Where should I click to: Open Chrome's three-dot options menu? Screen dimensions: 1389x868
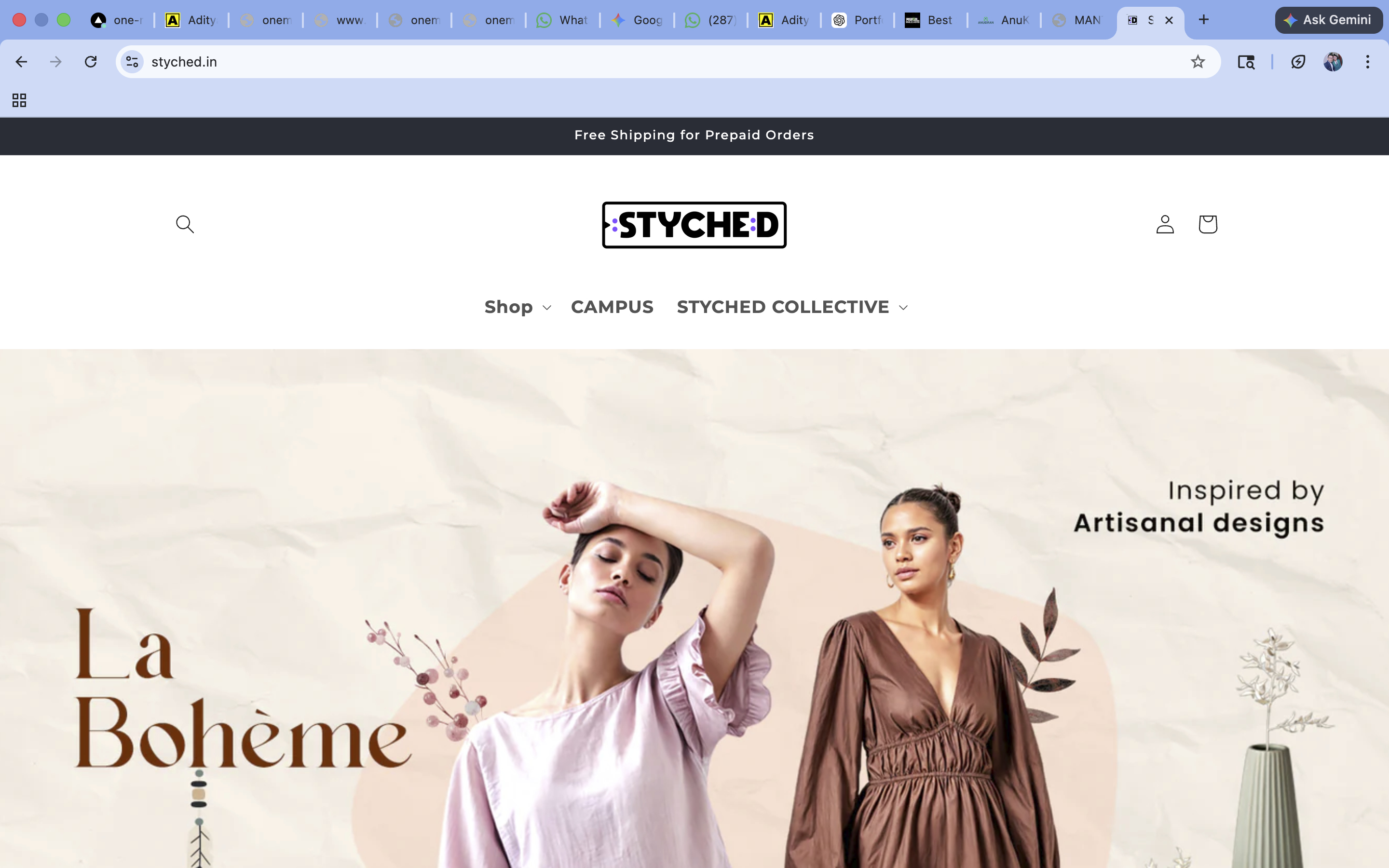tap(1369, 61)
